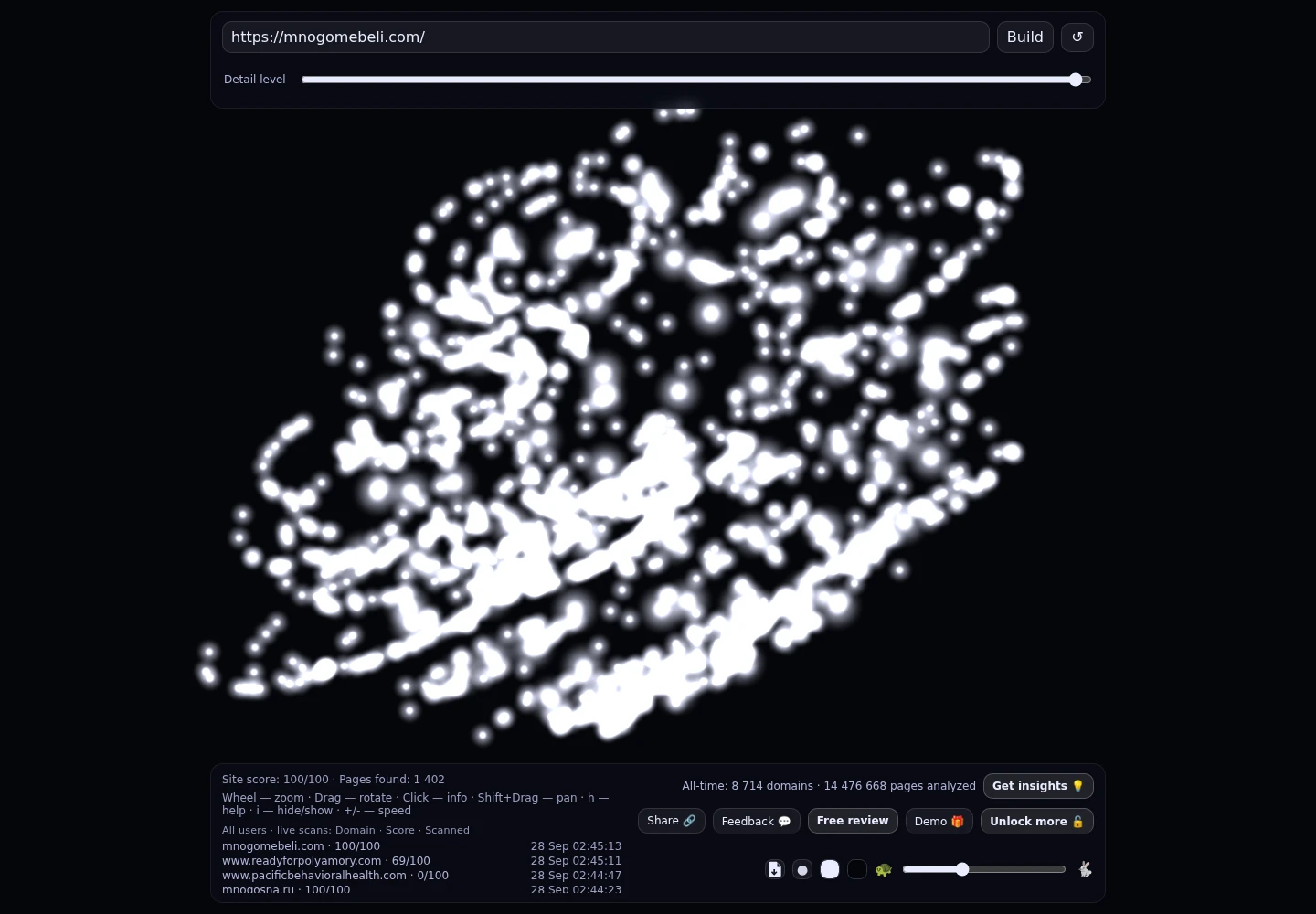This screenshot has height=914, width=1316.
Task: Open the Feedback form
Action: (757, 821)
